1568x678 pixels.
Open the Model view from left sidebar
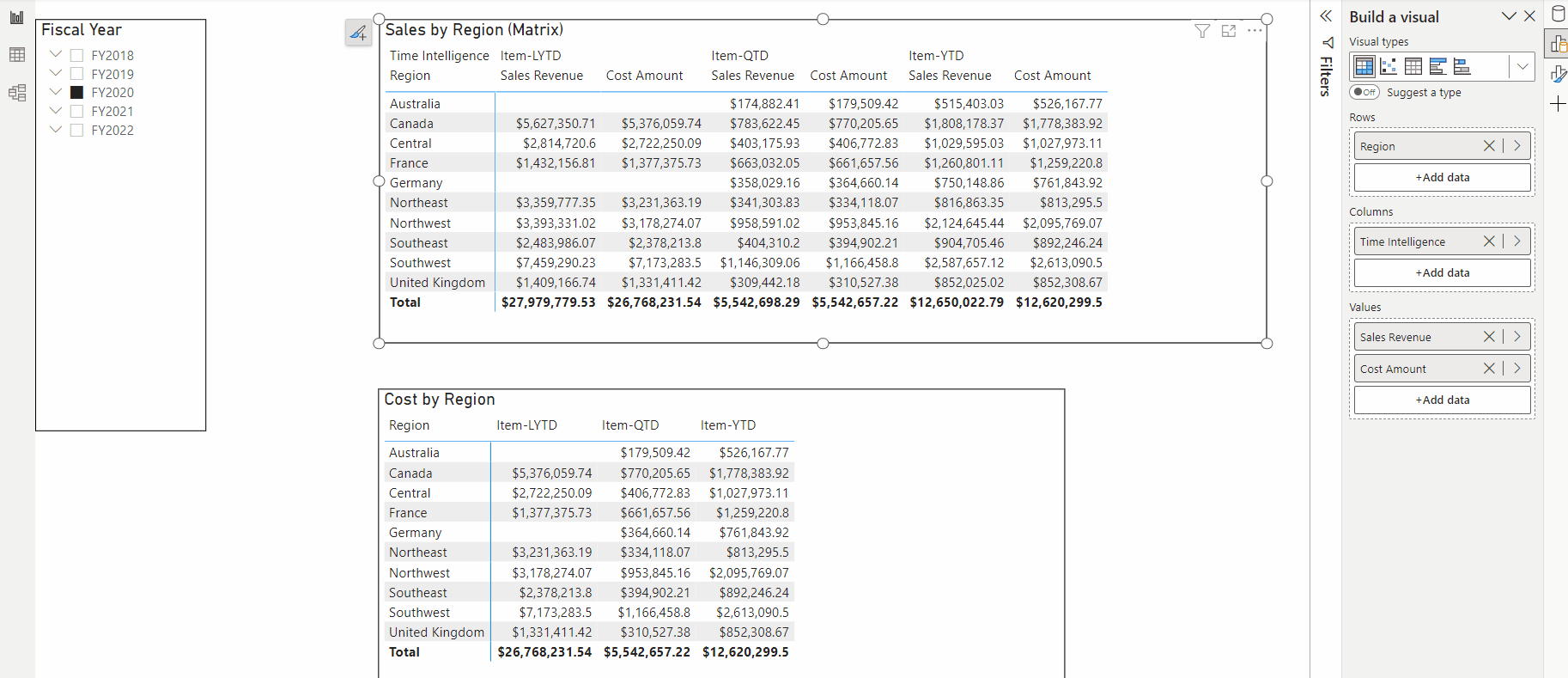16,93
